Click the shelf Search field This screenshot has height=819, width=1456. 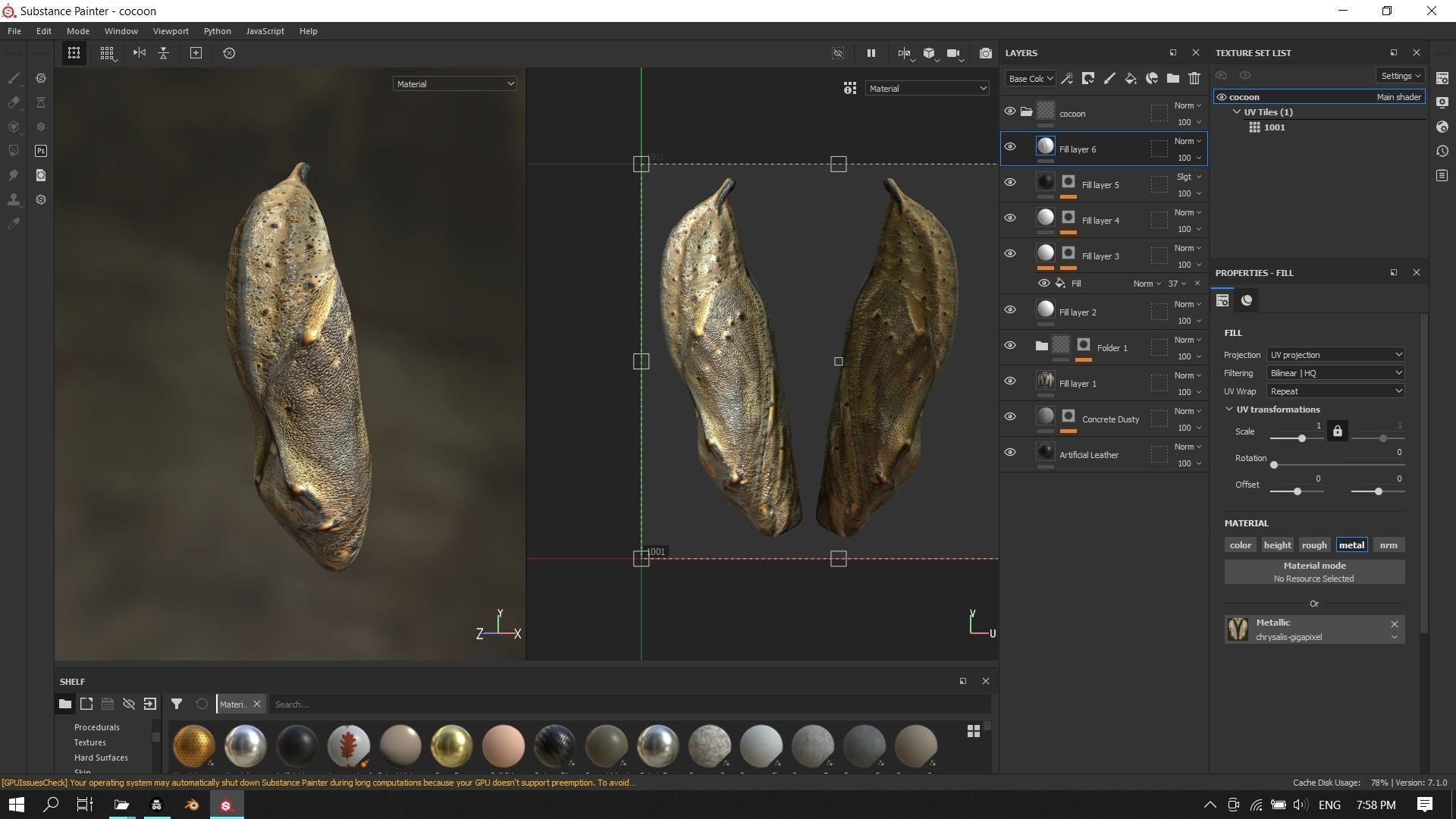[x=629, y=704]
